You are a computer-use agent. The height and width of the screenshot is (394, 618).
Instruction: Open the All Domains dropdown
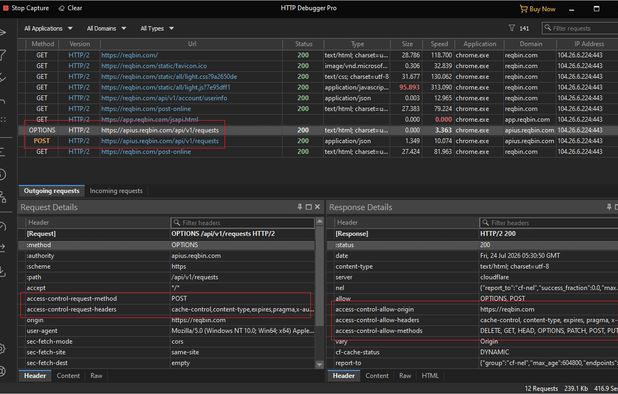click(106, 28)
